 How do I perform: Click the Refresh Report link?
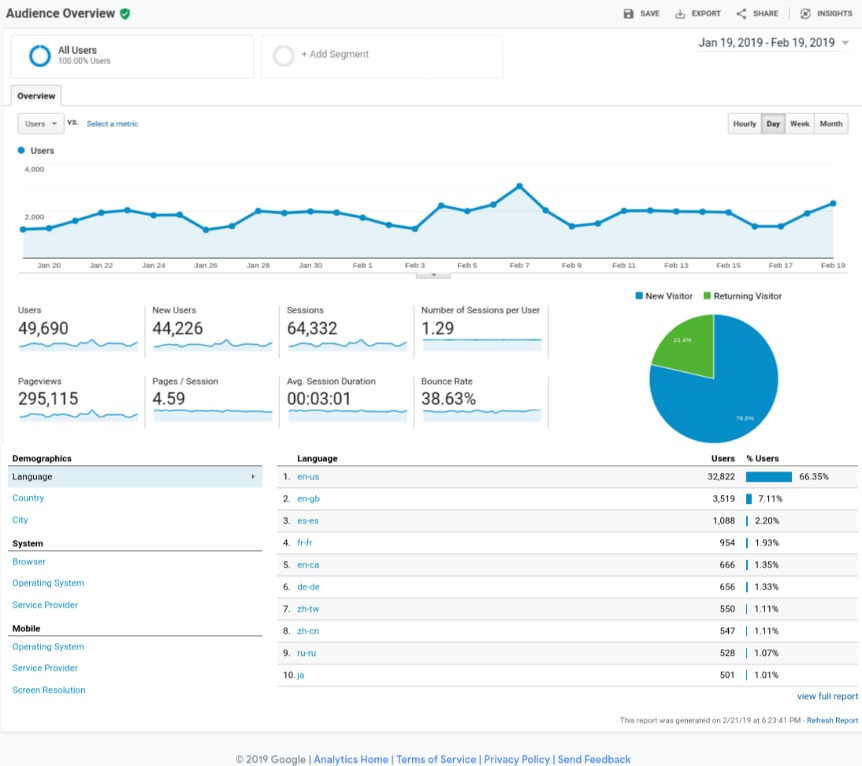(x=833, y=720)
